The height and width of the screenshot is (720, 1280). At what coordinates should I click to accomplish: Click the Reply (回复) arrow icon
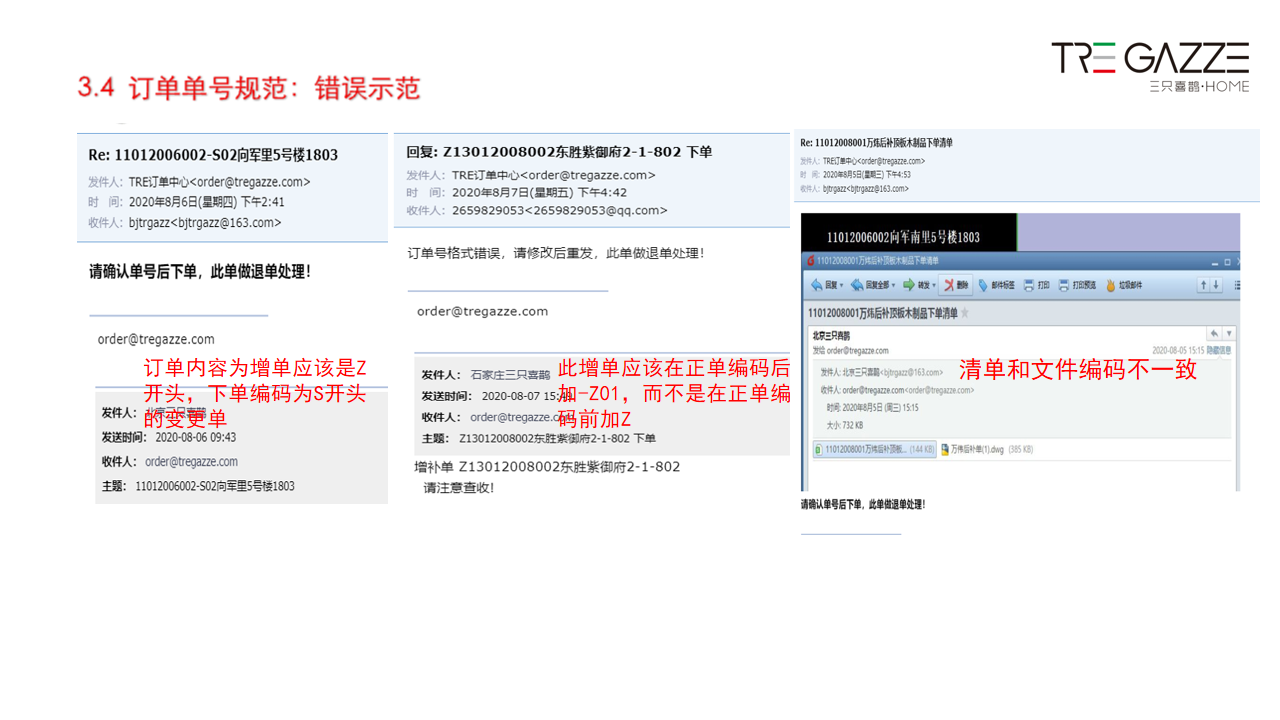pyautogui.click(x=816, y=285)
